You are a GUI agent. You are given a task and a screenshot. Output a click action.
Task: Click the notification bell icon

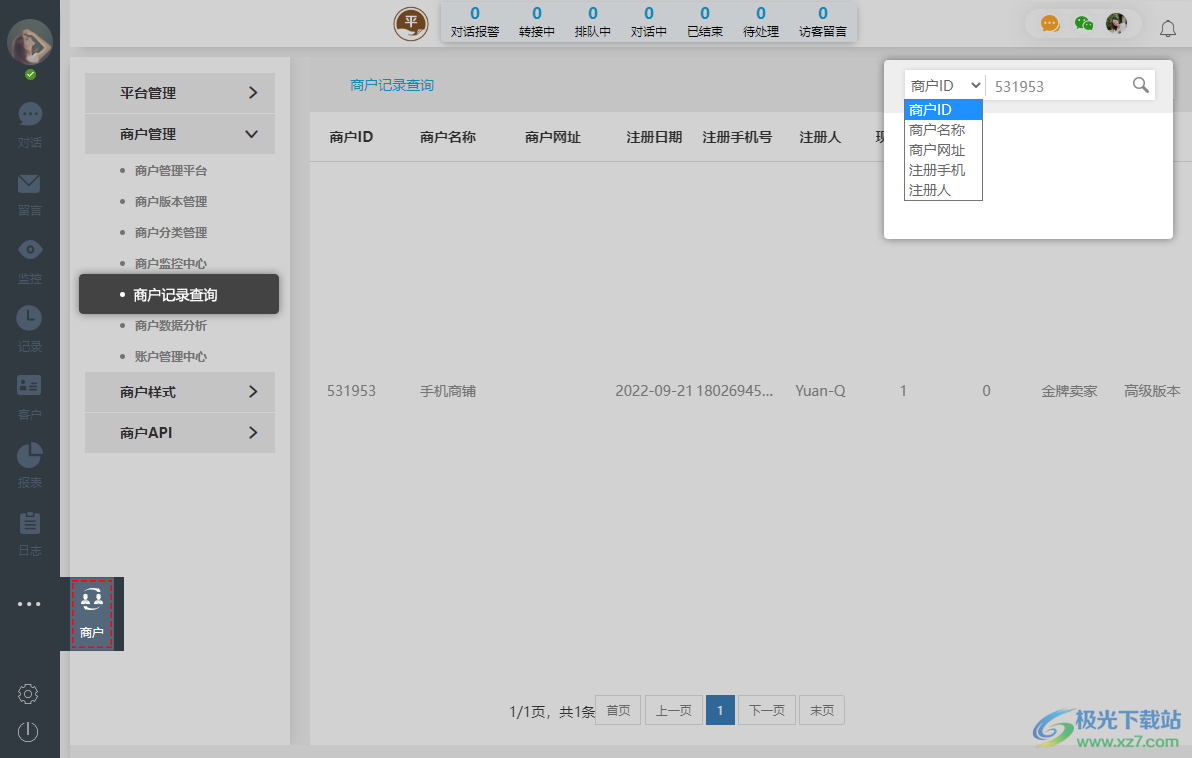(x=1168, y=28)
